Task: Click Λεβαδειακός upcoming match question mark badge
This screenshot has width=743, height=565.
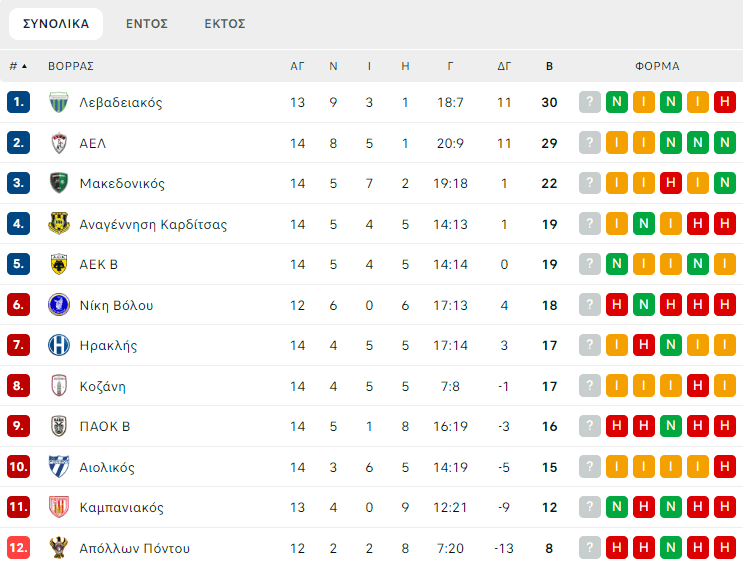Action: [x=590, y=102]
